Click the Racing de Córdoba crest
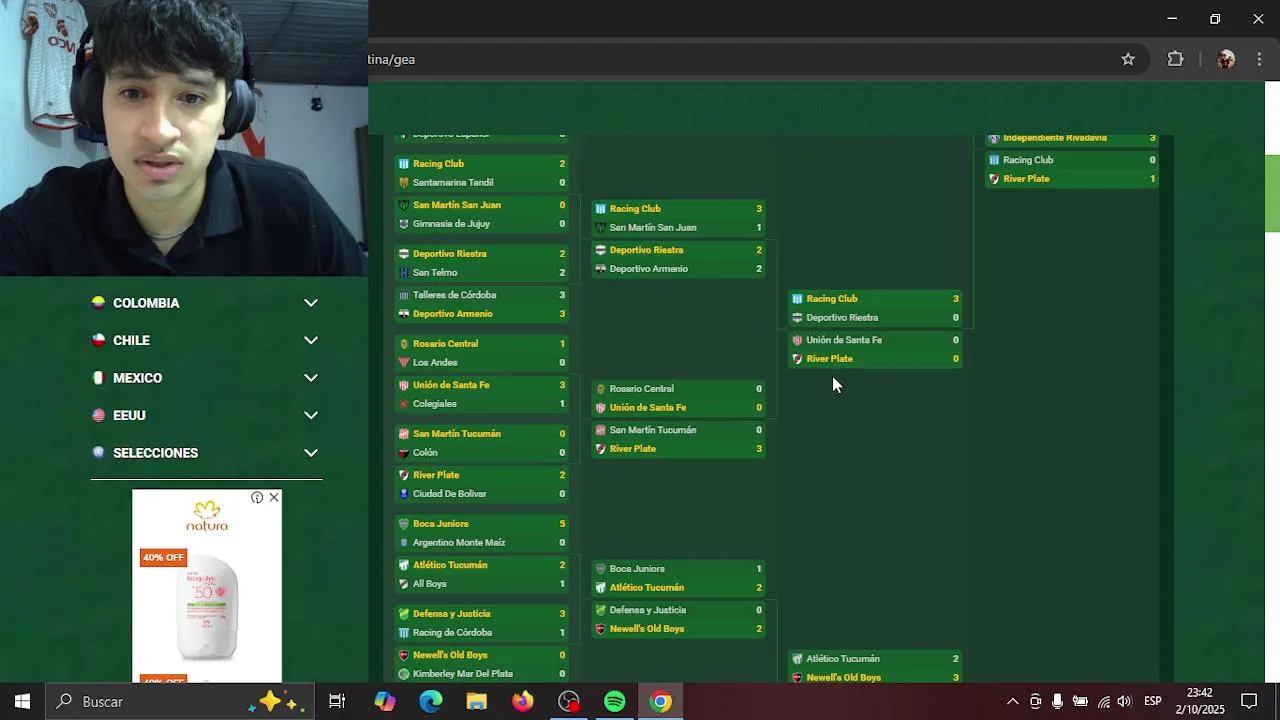The height and width of the screenshot is (720, 1280). click(404, 633)
